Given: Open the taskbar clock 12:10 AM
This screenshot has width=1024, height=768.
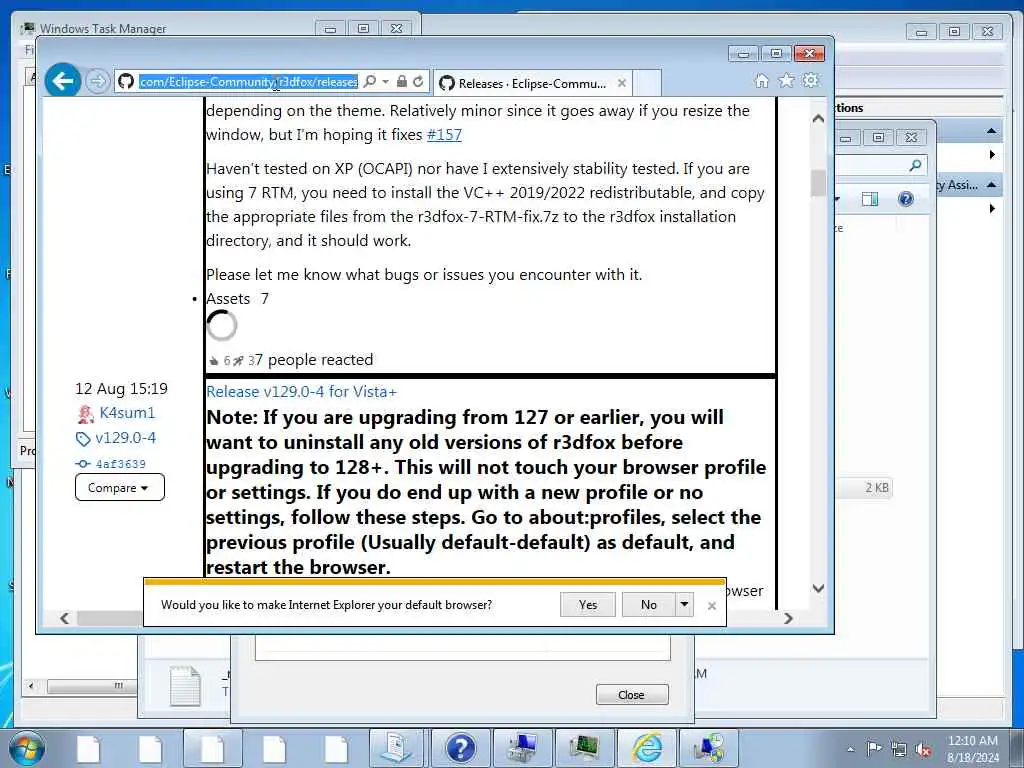Looking at the screenshot, I should [x=972, y=749].
